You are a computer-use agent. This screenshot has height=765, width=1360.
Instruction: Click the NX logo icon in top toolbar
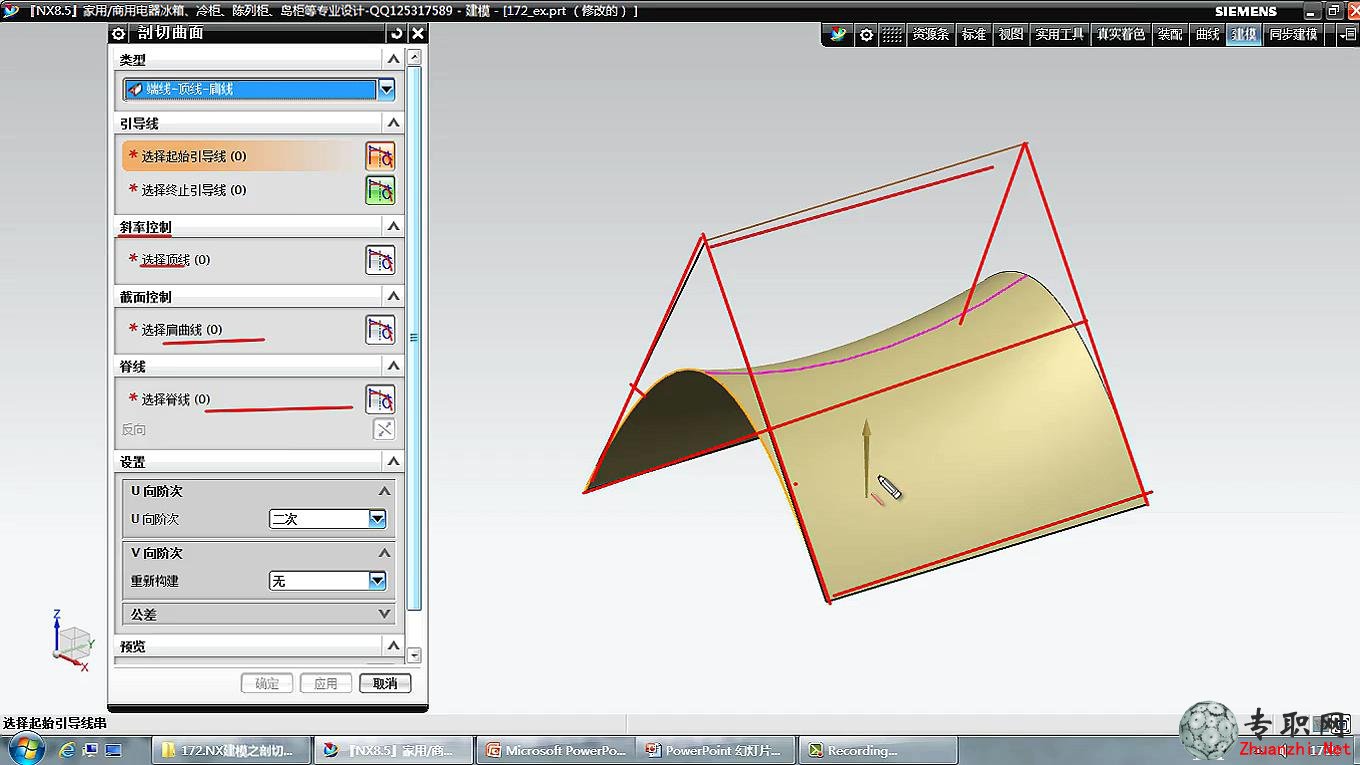pyautogui.click(x=839, y=34)
